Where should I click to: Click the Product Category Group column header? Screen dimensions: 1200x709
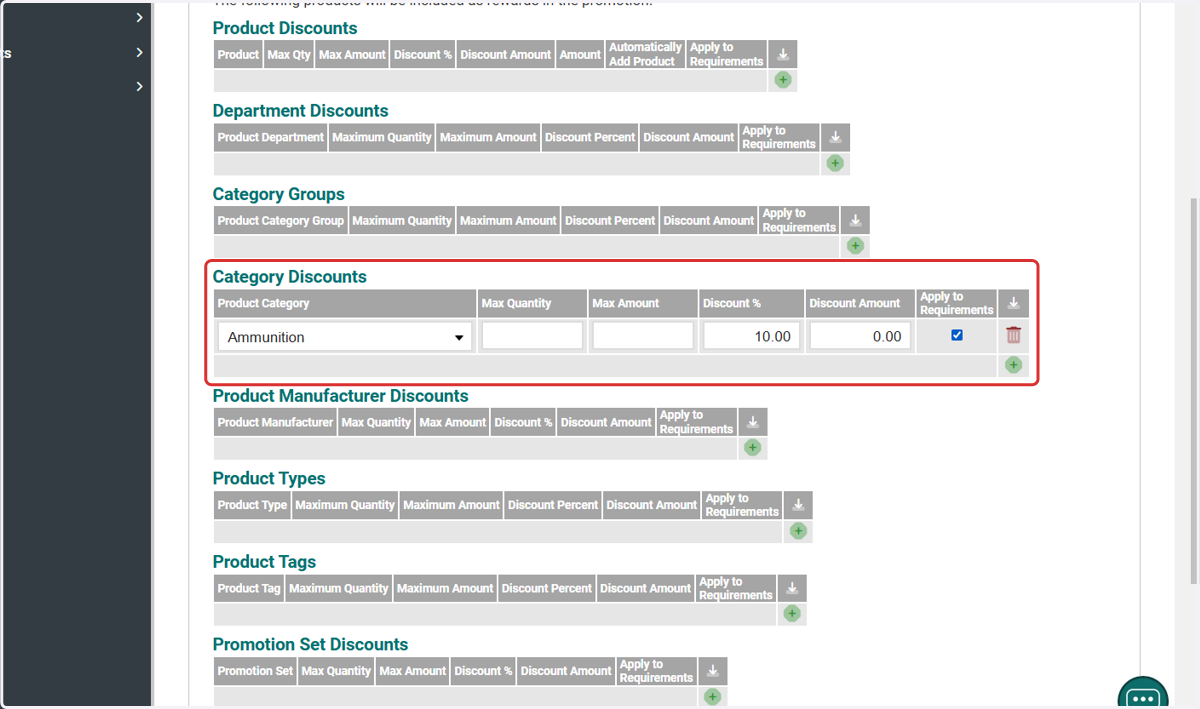(281, 220)
